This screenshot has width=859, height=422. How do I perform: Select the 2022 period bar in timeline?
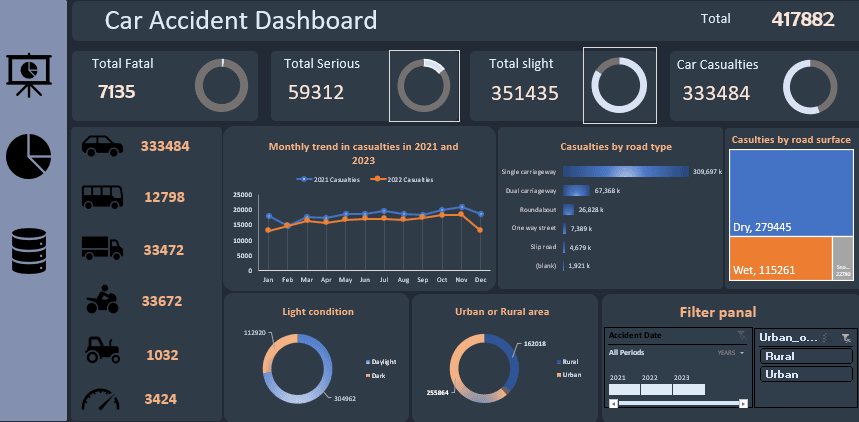coord(656,389)
